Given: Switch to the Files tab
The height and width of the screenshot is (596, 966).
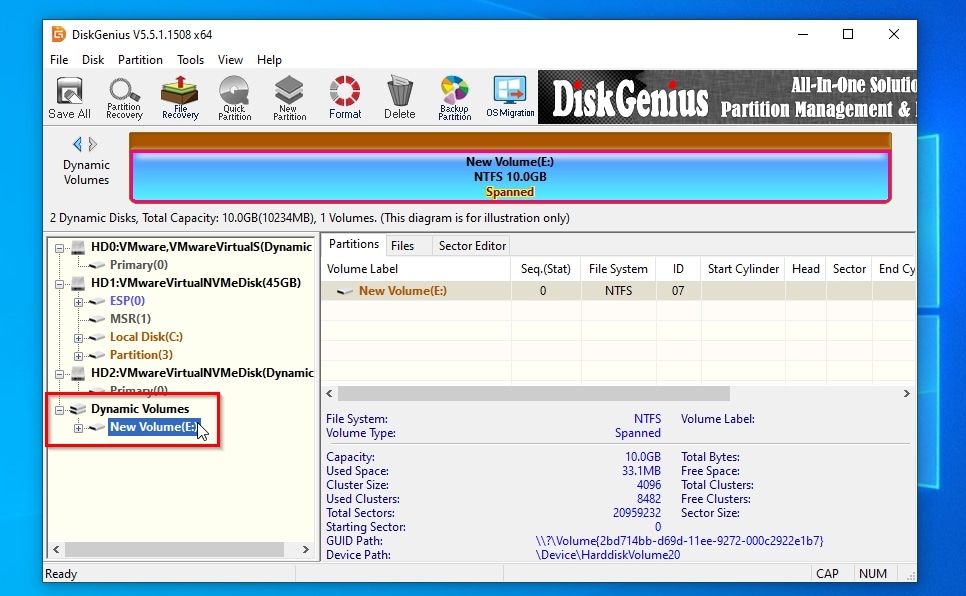Looking at the screenshot, I should click(402, 246).
